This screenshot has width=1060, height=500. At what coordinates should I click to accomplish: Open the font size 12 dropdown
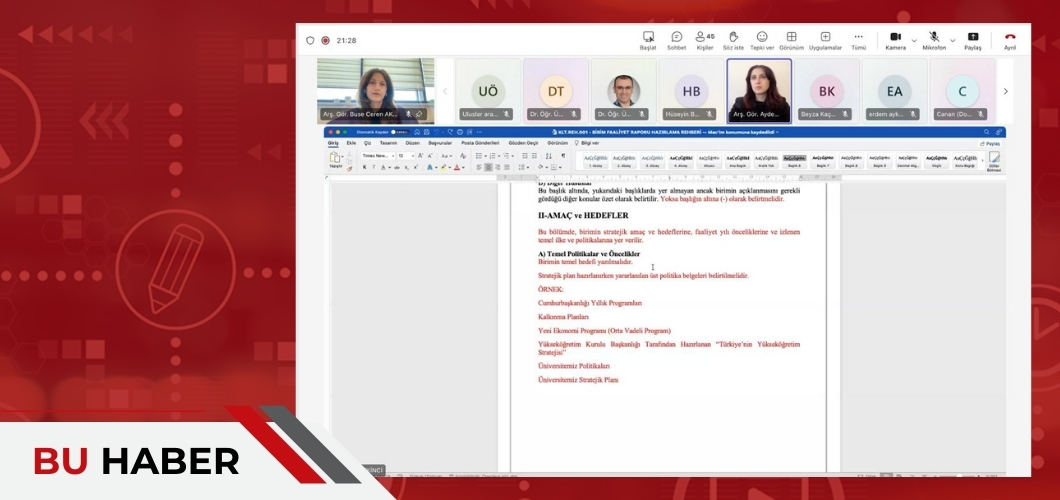(405, 156)
